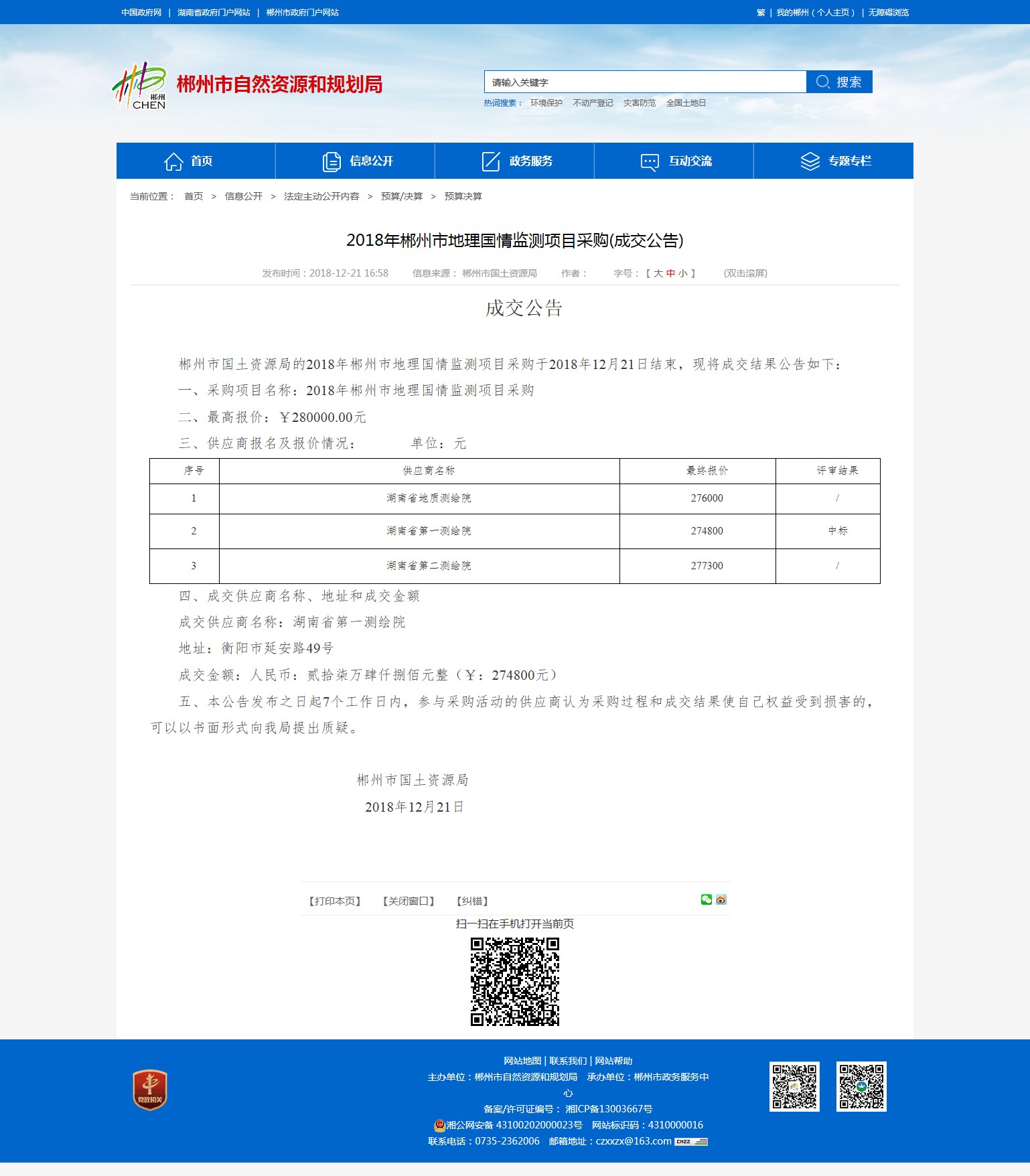
Task: Click the home icon in the navigation bar
Action: [173, 161]
